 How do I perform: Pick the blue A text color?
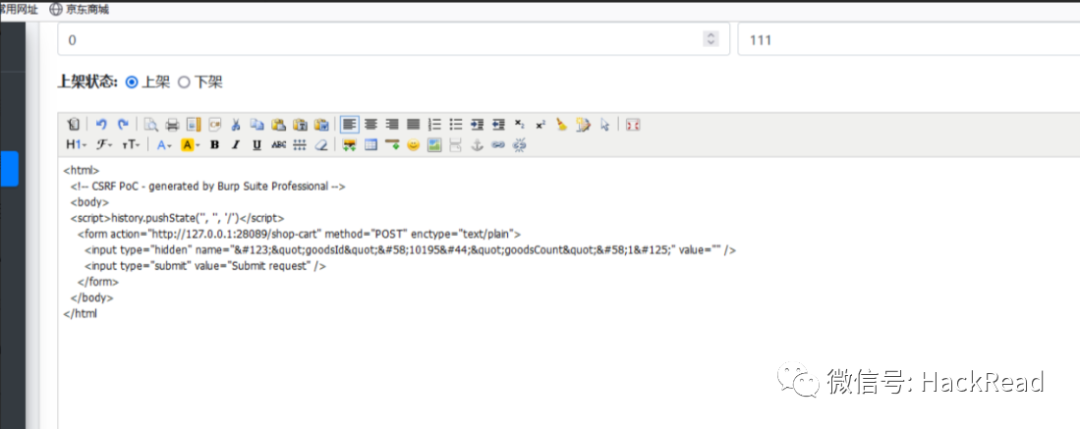click(x=165, y=145)
